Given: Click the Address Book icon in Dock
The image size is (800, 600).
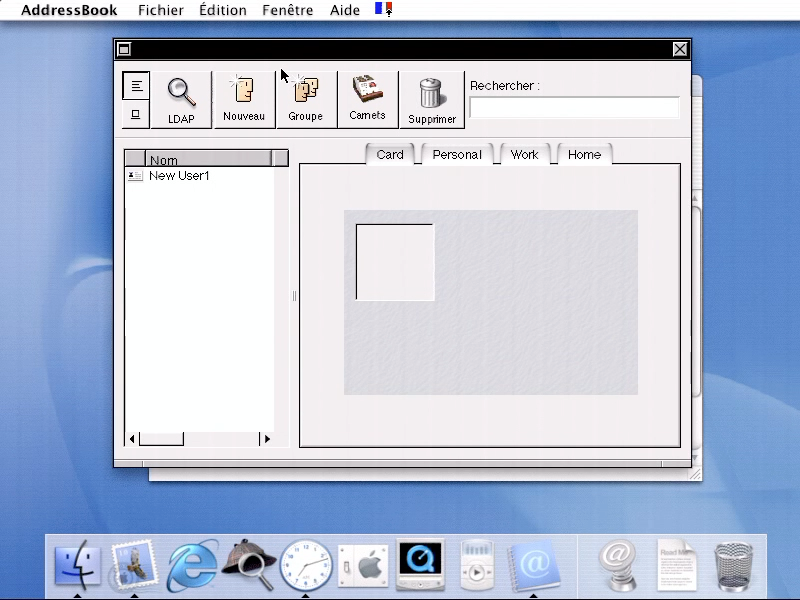Looking at the screenshot, I should tap(534, 566).
